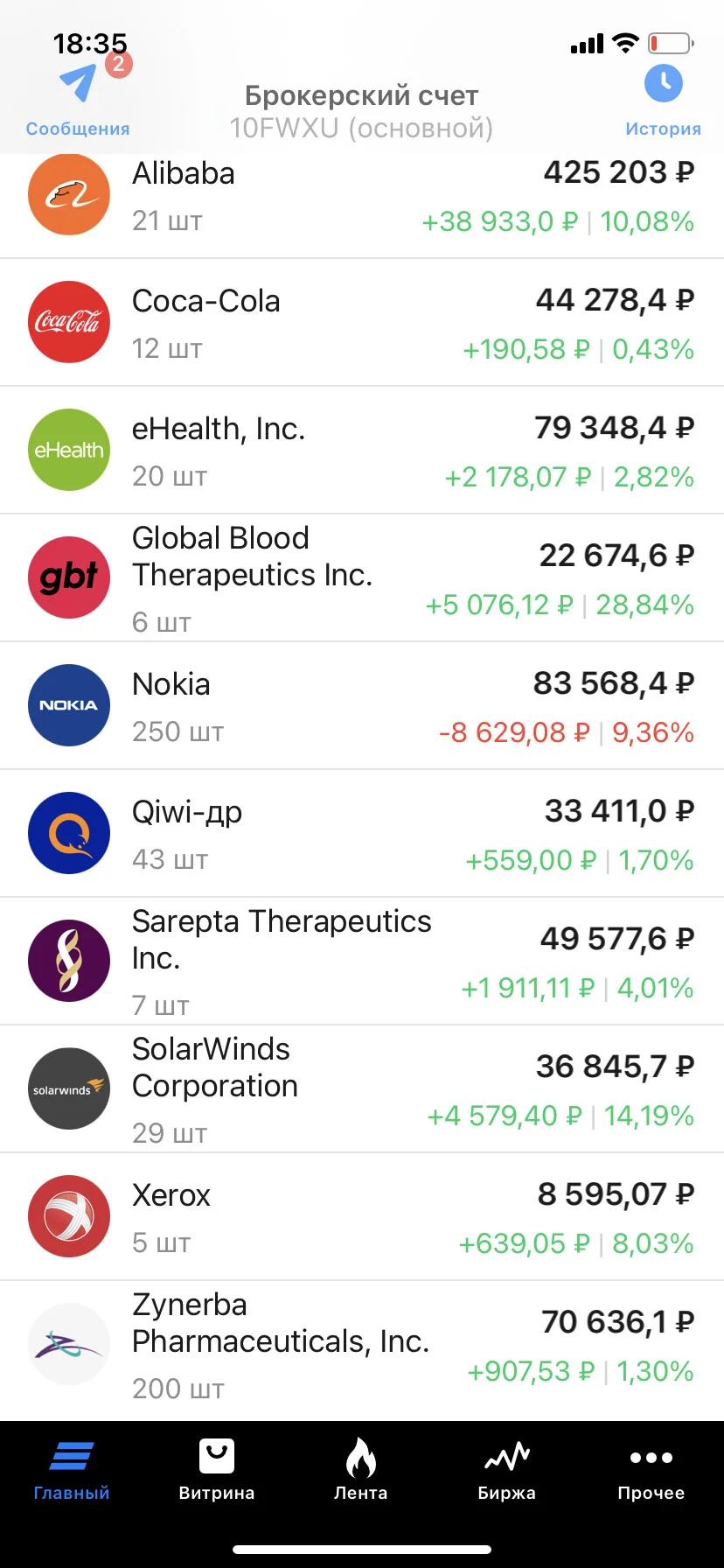The height and width of the screenshot is (1568, 724).
Task: Tap the Coca-Cola logo icon
Action: [x=69, y=322]
